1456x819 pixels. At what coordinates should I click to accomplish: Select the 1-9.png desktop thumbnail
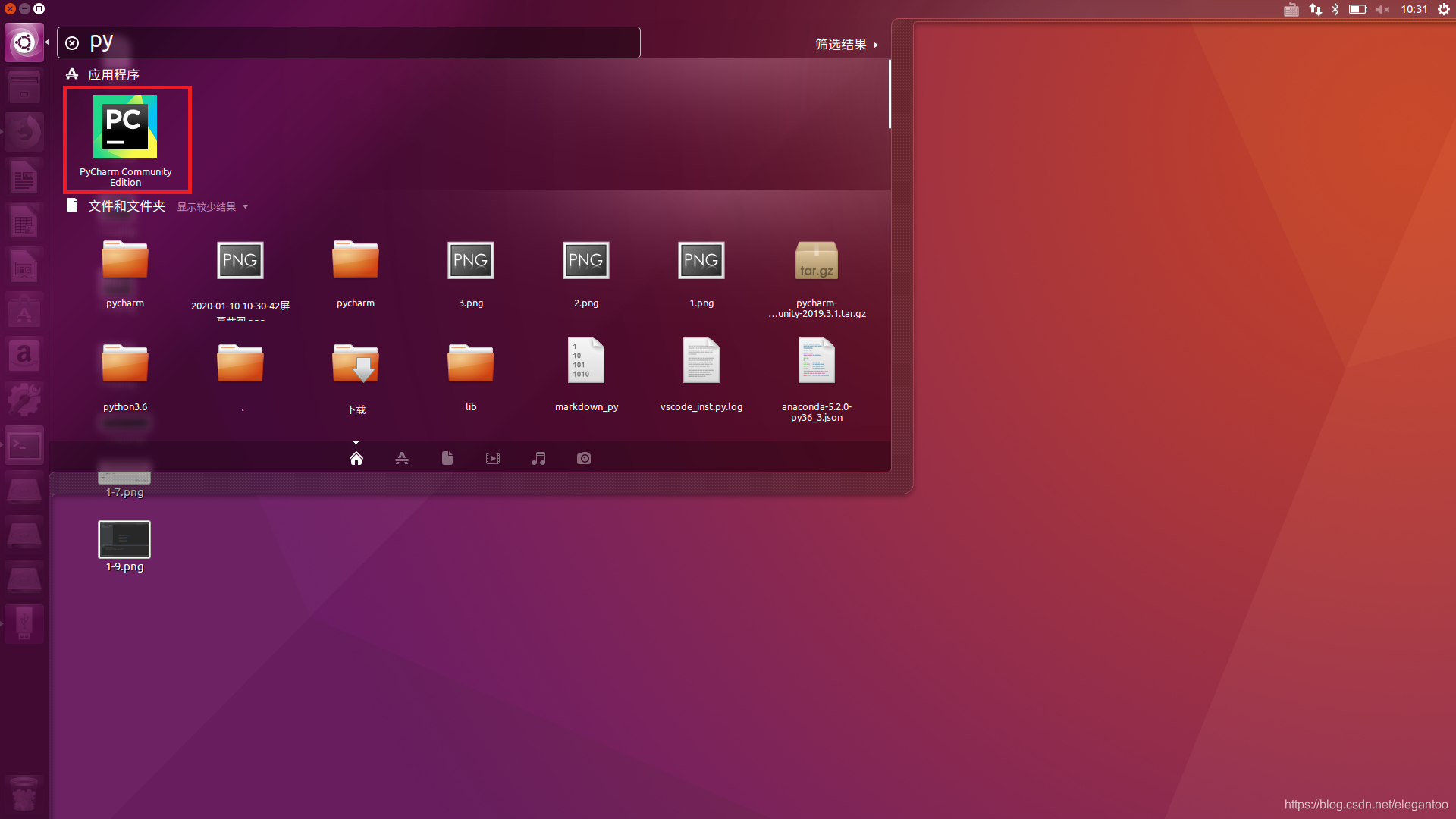(124, 546)
